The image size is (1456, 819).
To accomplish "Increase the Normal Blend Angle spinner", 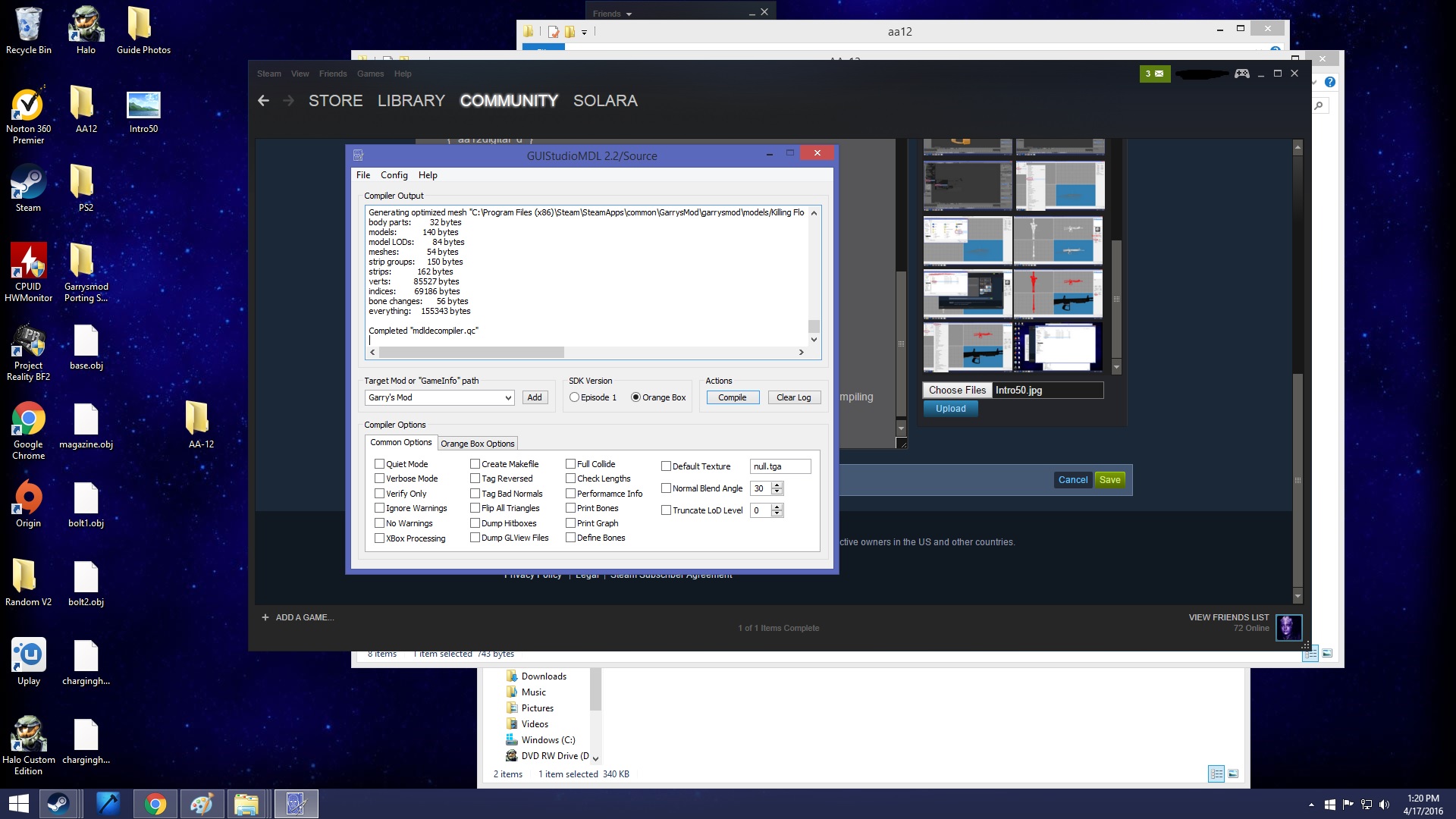I will pyautogui.click(x=777, y=485).
